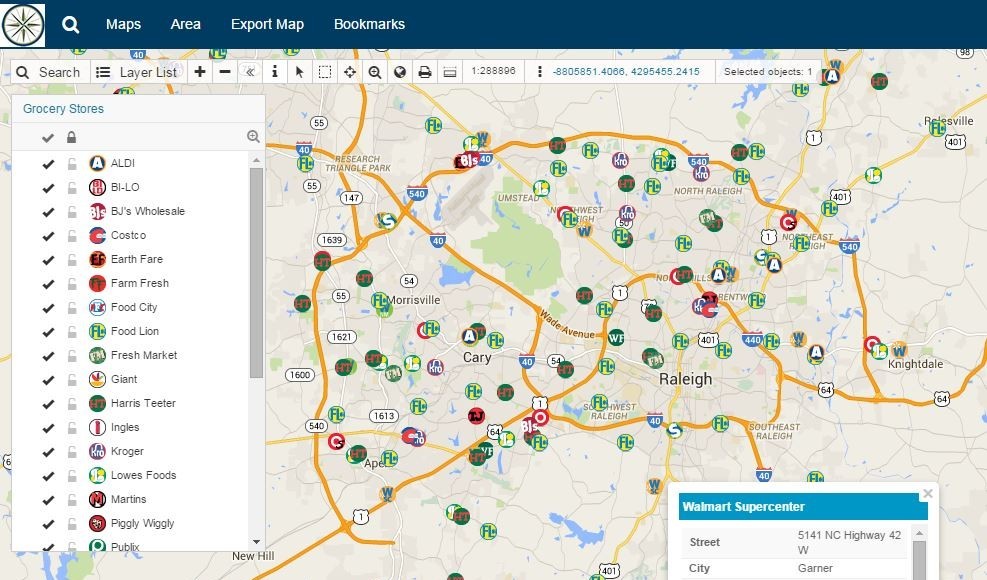Open the Bookmarks menu
Image resolution: width=987 pixels, height=580 pixels.
[x=369, y=25]
